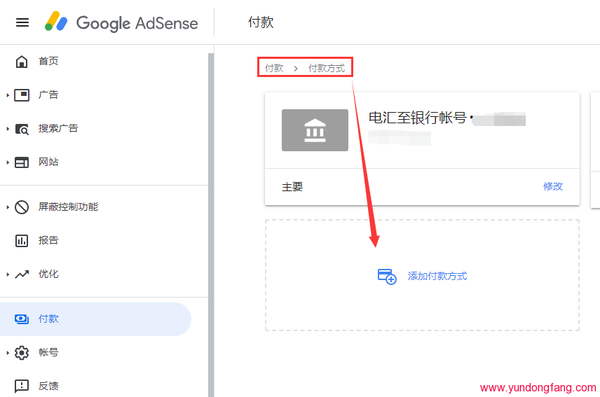Screen dimensions: 600x397
Task: Expand the 屏蔽控制功能 sidebar section arrow
Action: [8, 207]
